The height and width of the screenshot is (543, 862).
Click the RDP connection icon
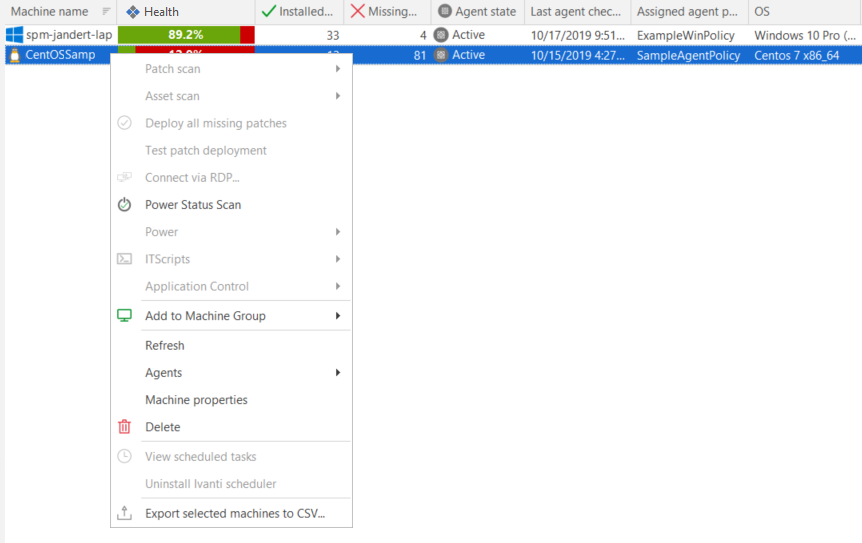click(x=124, y=177)
